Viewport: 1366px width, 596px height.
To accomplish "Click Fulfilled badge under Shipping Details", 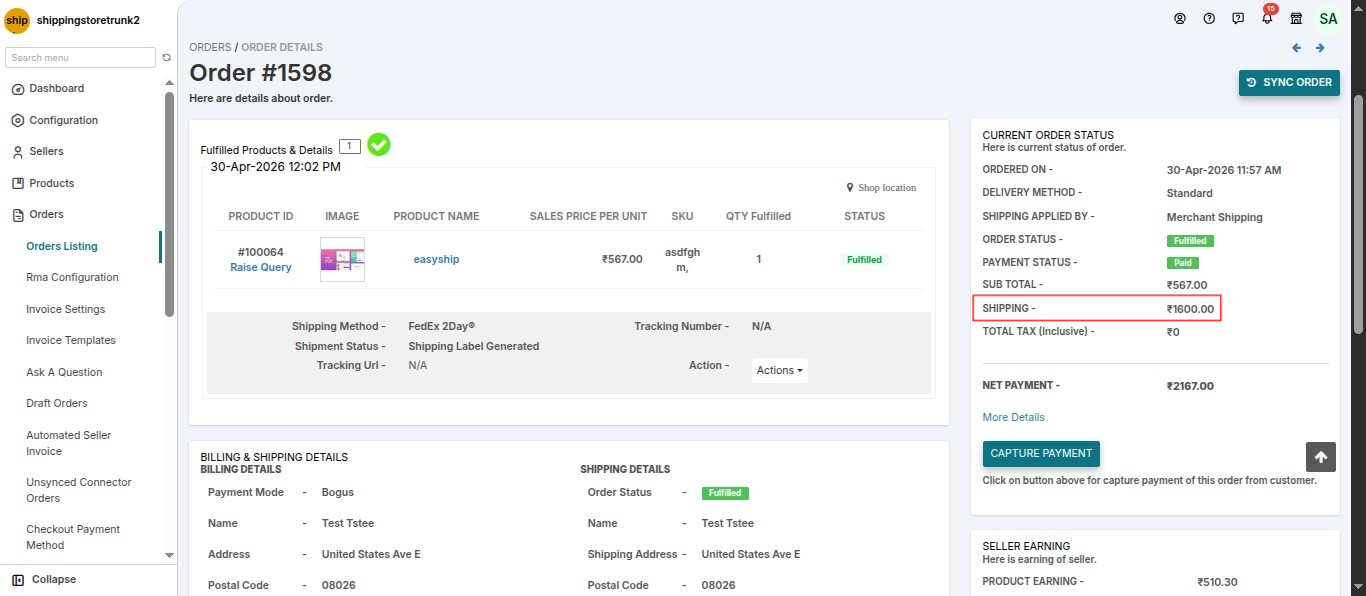I will (x=725, y=493).
